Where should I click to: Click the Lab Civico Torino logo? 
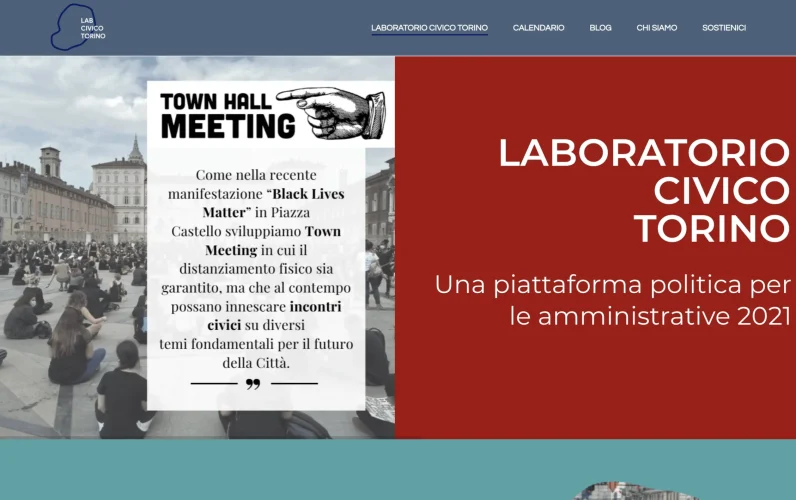click(x=78, y=27)
